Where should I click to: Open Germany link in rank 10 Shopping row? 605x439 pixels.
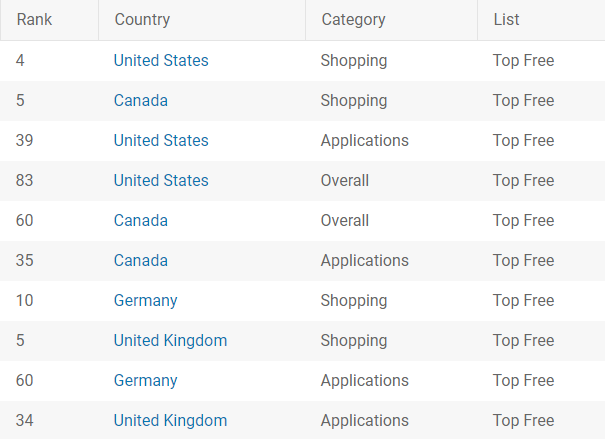click(145, 301)
